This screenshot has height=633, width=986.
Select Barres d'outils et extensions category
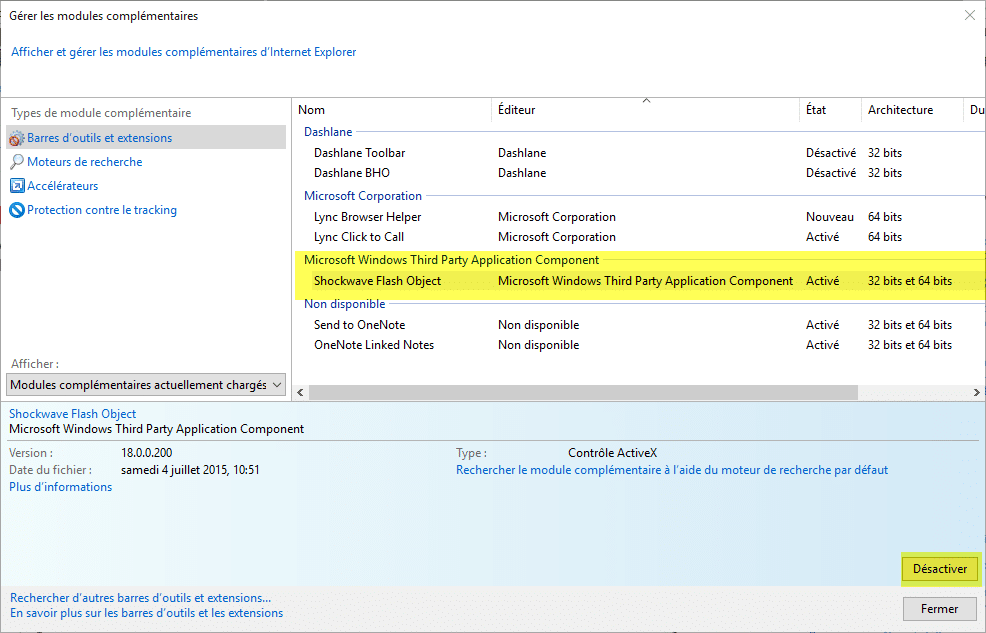pyautogui.click(x=146, y=137)
